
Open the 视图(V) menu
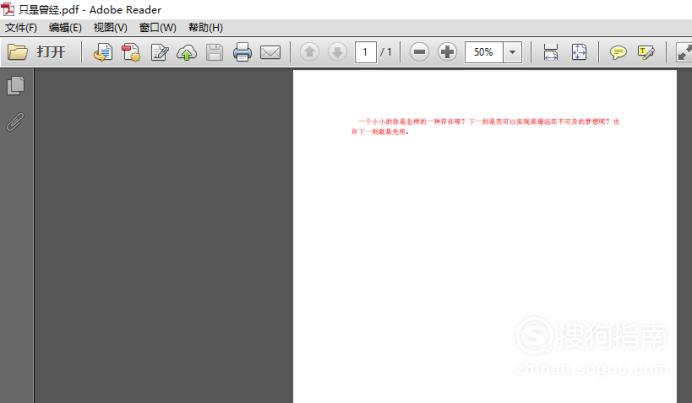pyautogui.click(x=110, y=28)
